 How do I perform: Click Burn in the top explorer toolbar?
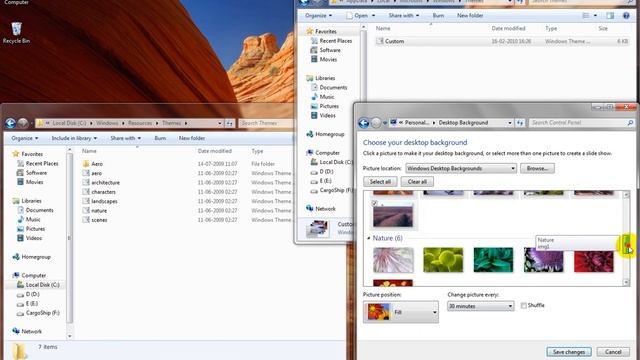(x=438, y=16)
